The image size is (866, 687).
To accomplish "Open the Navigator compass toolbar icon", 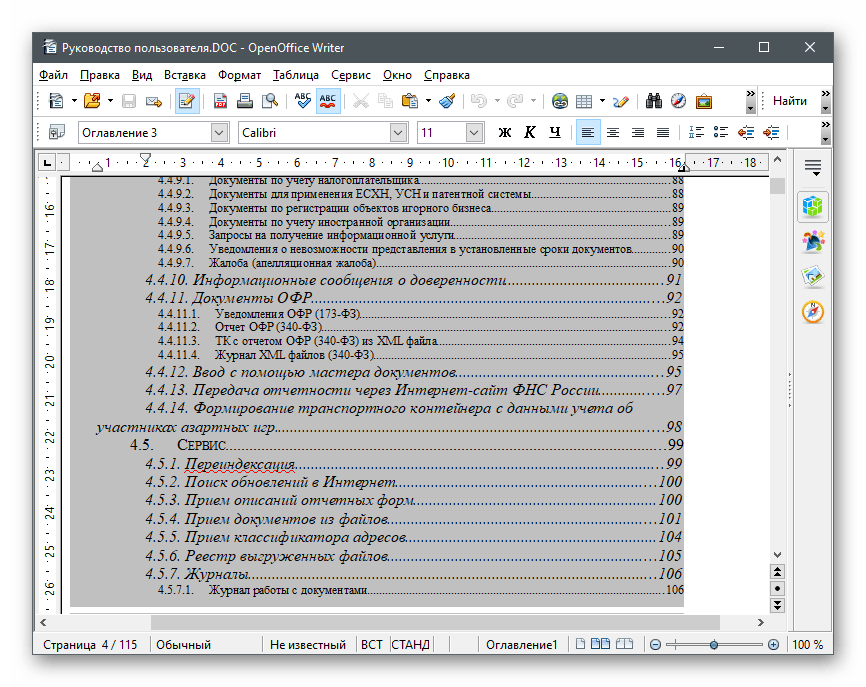I will (x=679, y=101).
